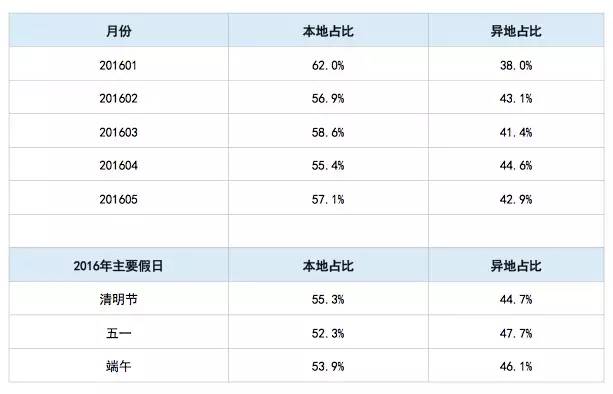Select the 端午 holiday row label
The width and height of the screenshot is (613, 394).
pyautogui.click(x=118, y=366)
